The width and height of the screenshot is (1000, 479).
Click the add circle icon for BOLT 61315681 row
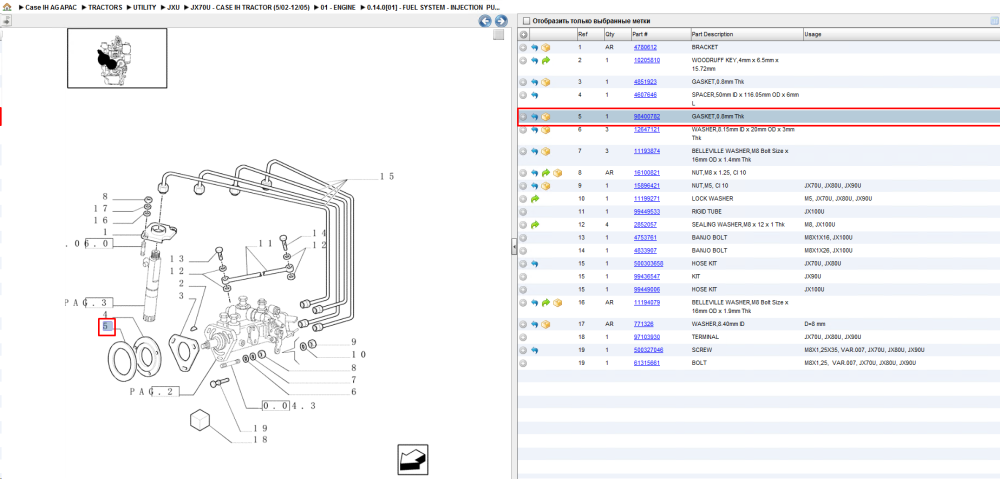[x=523, y=363]
